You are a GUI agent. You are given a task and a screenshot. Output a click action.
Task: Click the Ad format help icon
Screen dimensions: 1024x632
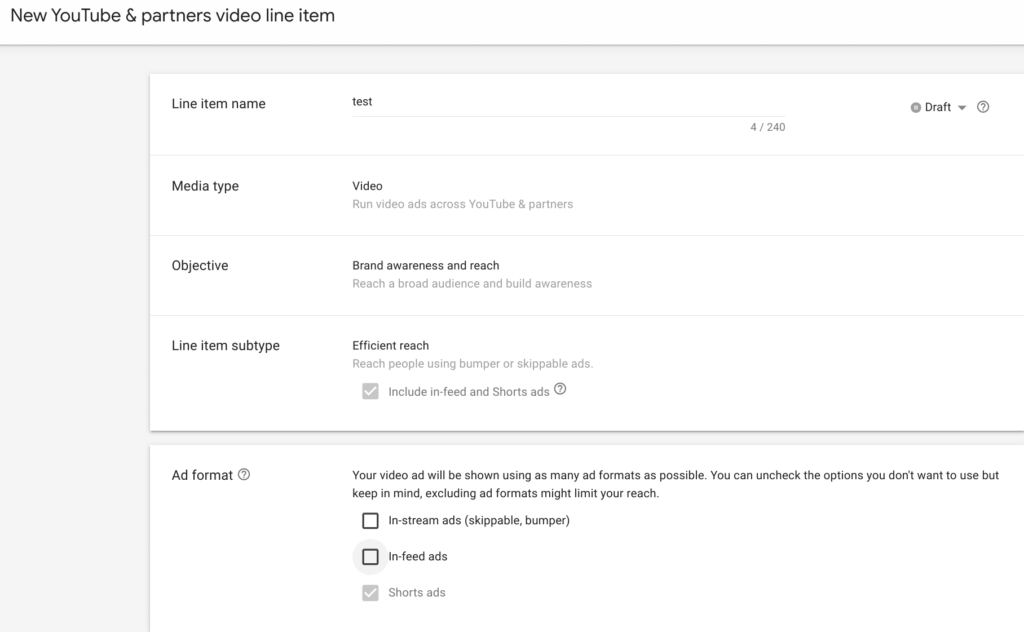click(x=245, y=475)
